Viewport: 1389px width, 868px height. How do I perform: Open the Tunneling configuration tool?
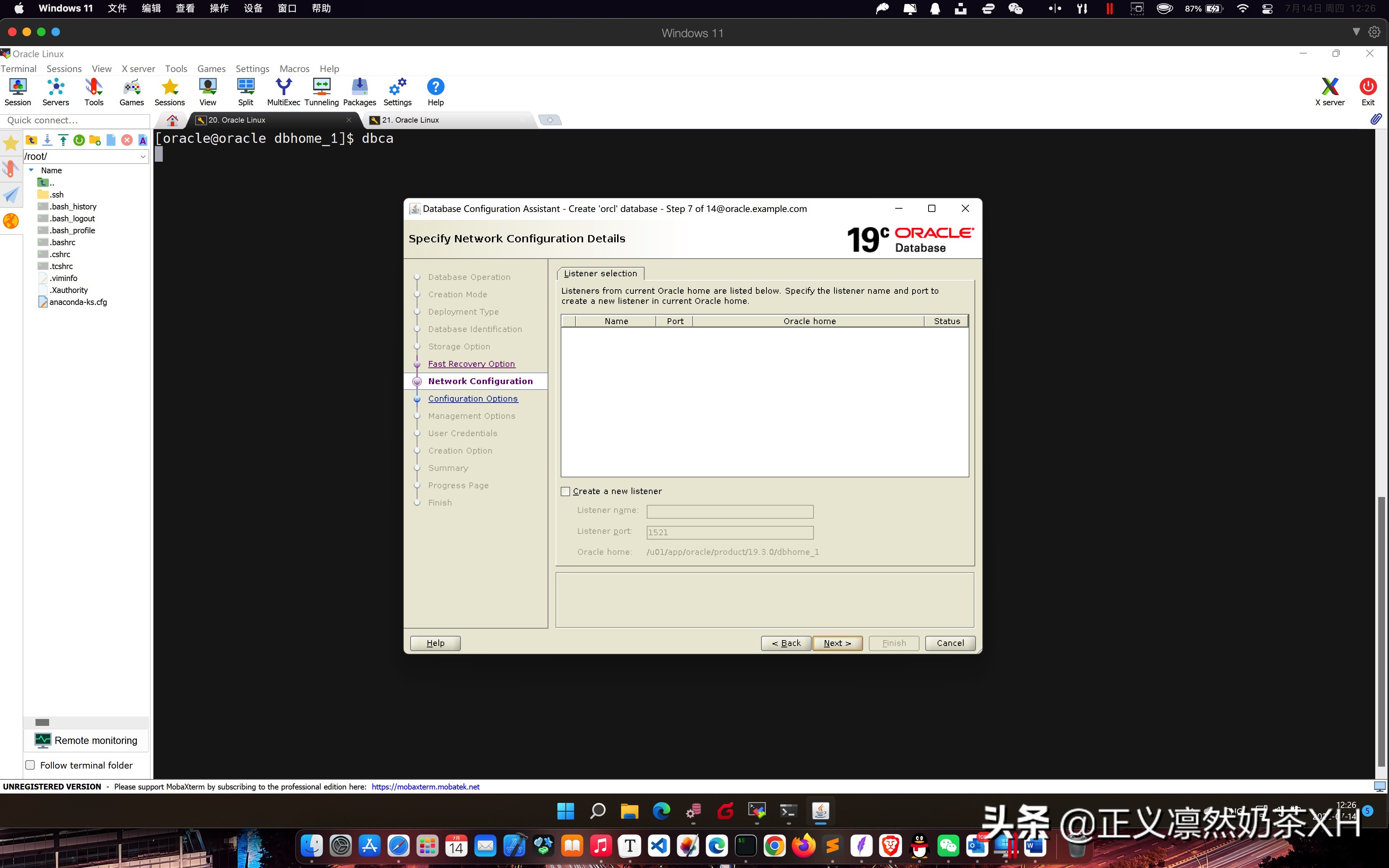tap(321, 92)
